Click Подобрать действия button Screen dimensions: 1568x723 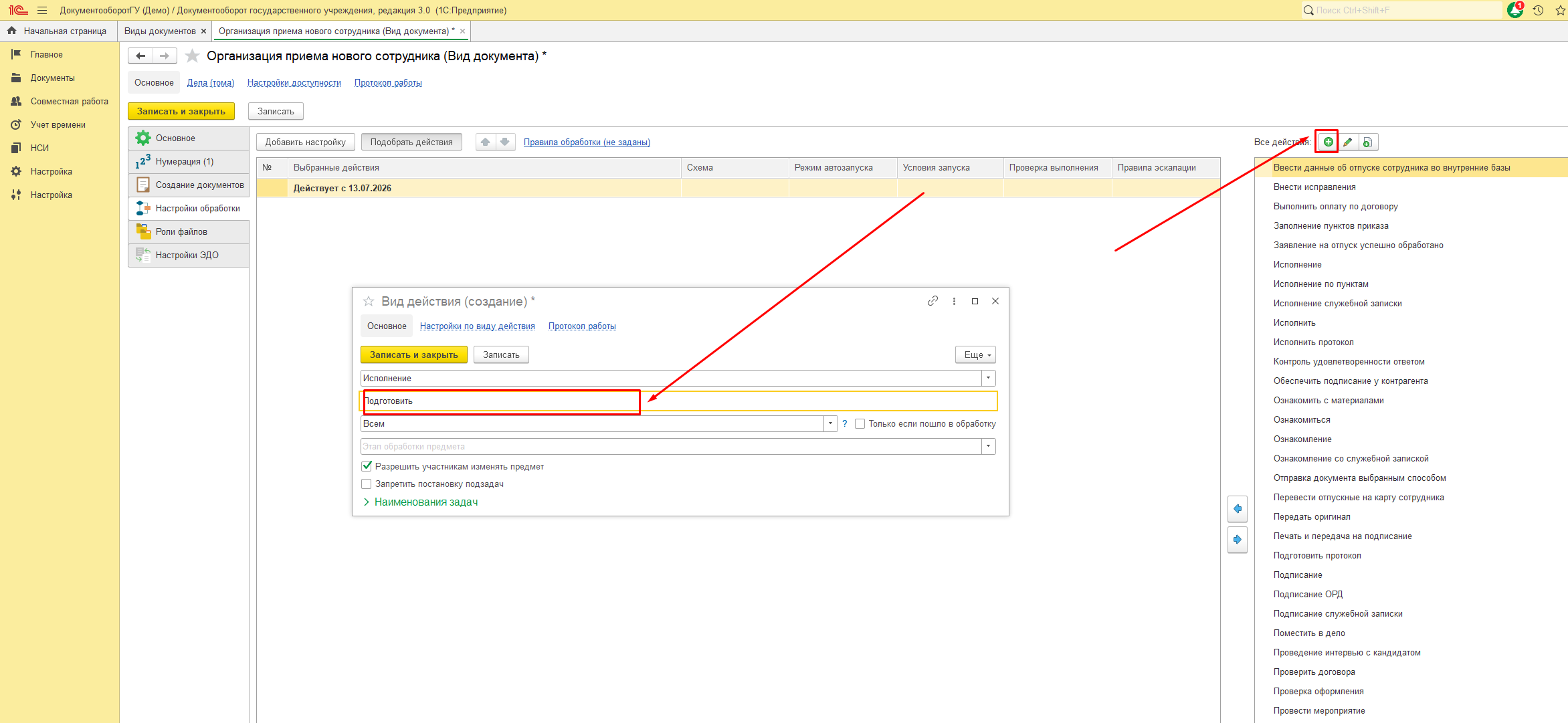[x=411, y=142]
